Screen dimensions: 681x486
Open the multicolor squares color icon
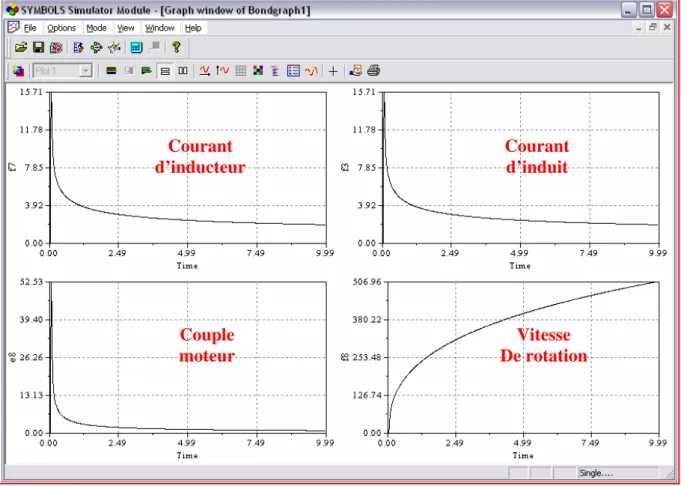pos(258,71)
